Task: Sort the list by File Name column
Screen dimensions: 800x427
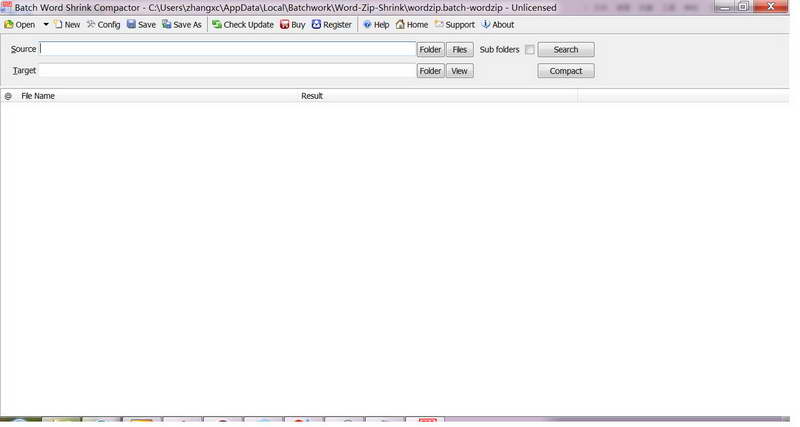Action: coord(38,96)
